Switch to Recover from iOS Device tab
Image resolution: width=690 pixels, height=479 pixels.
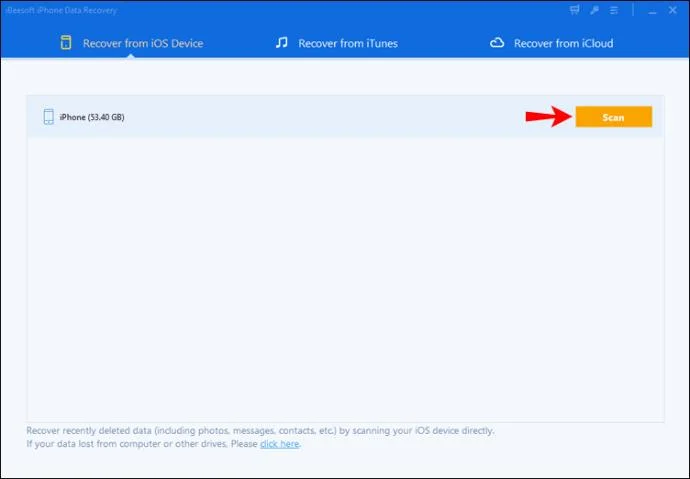tap(132, 43)
